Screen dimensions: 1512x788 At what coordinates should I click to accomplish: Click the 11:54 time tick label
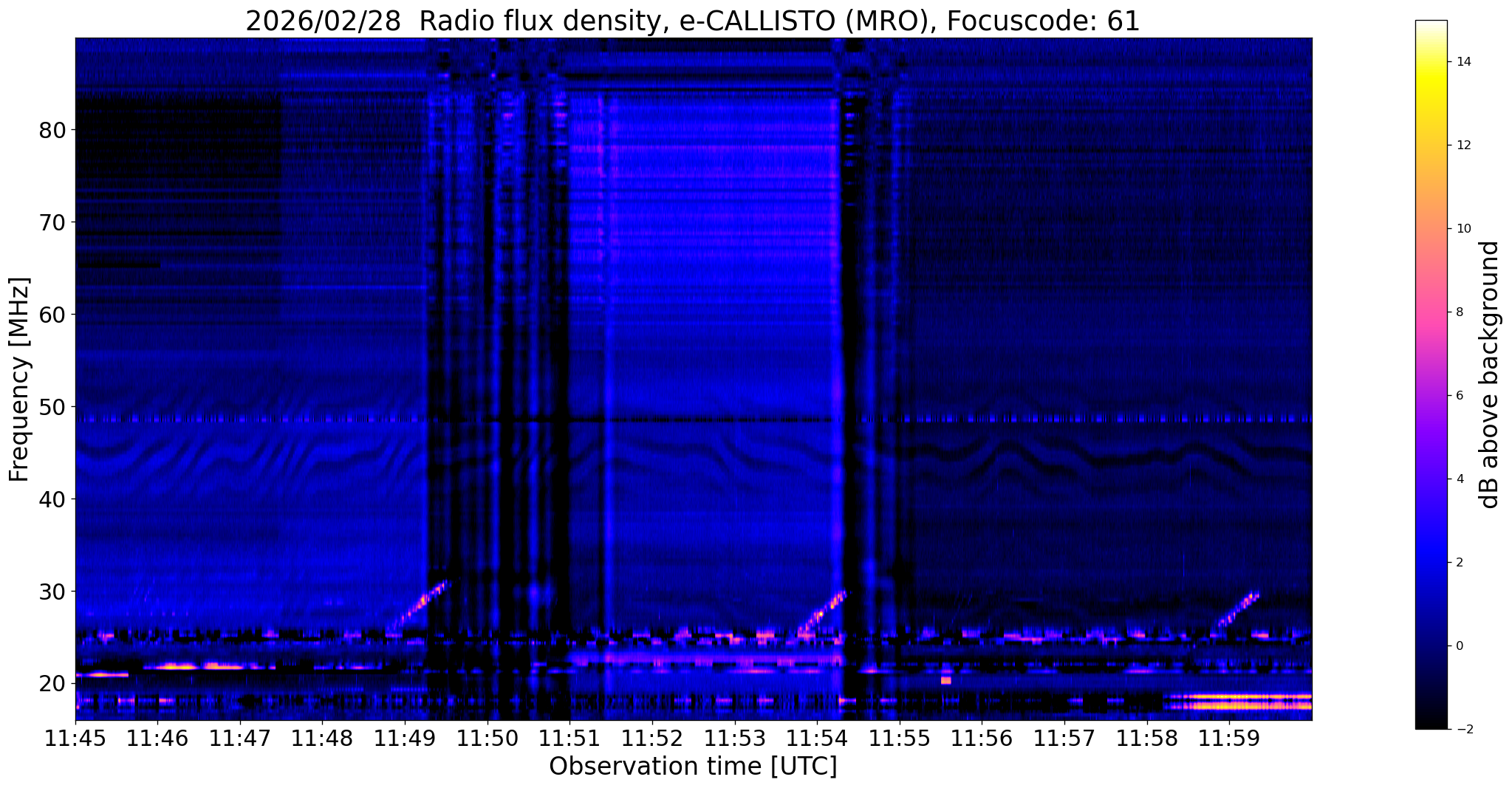pos(816,737)
